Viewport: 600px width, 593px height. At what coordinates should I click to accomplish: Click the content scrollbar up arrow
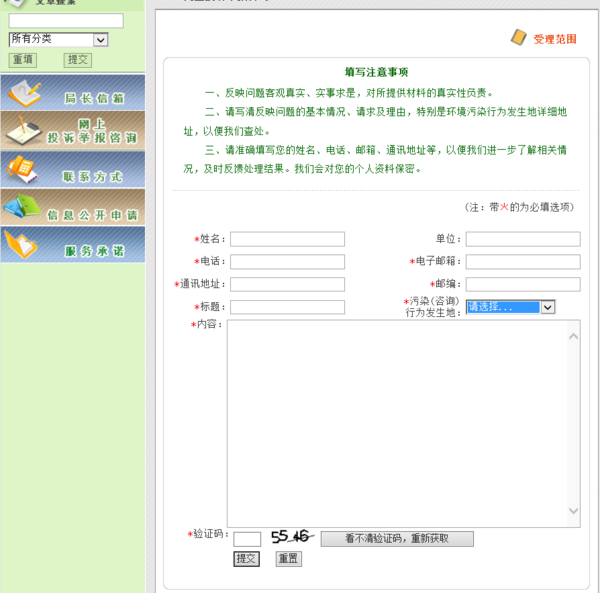pyautogui.click(x=573, y=337)
